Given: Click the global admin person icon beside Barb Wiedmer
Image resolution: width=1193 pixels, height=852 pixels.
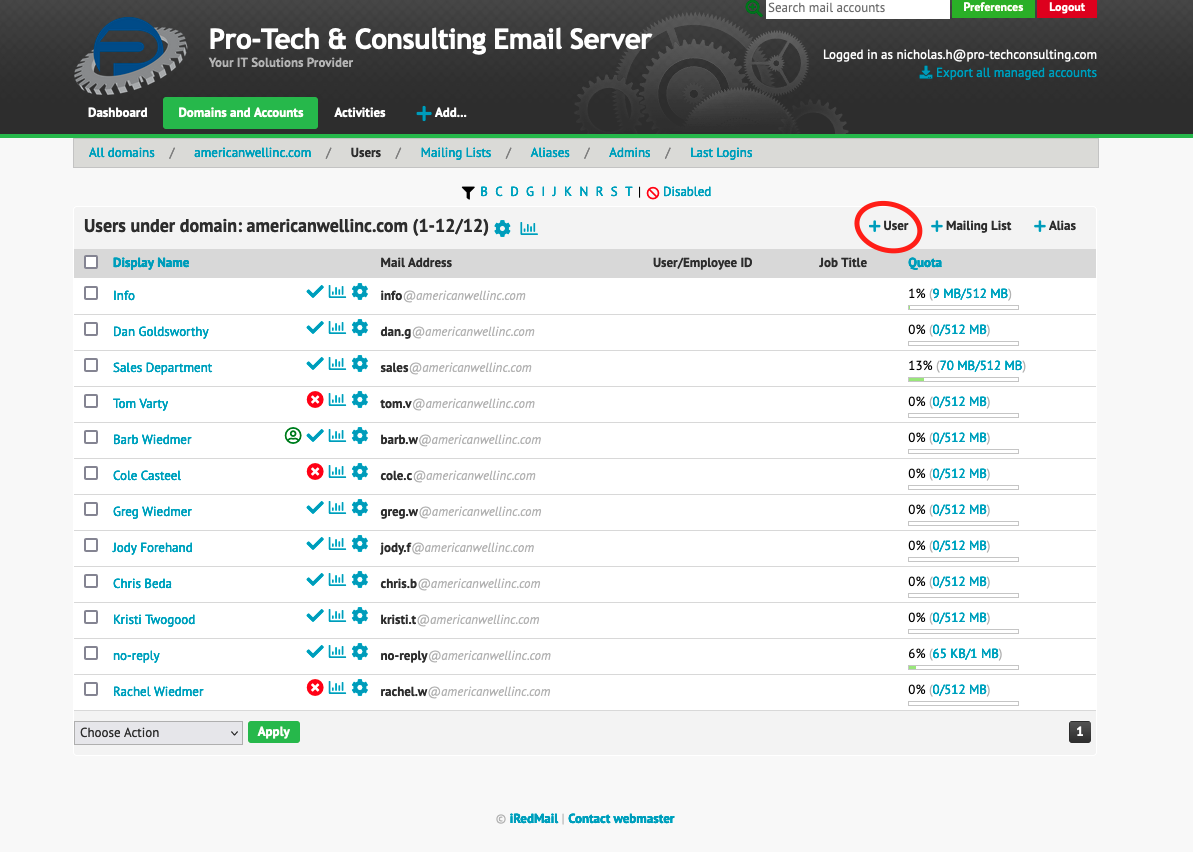Looking at the screenshot, I should (x=292, y=435).
